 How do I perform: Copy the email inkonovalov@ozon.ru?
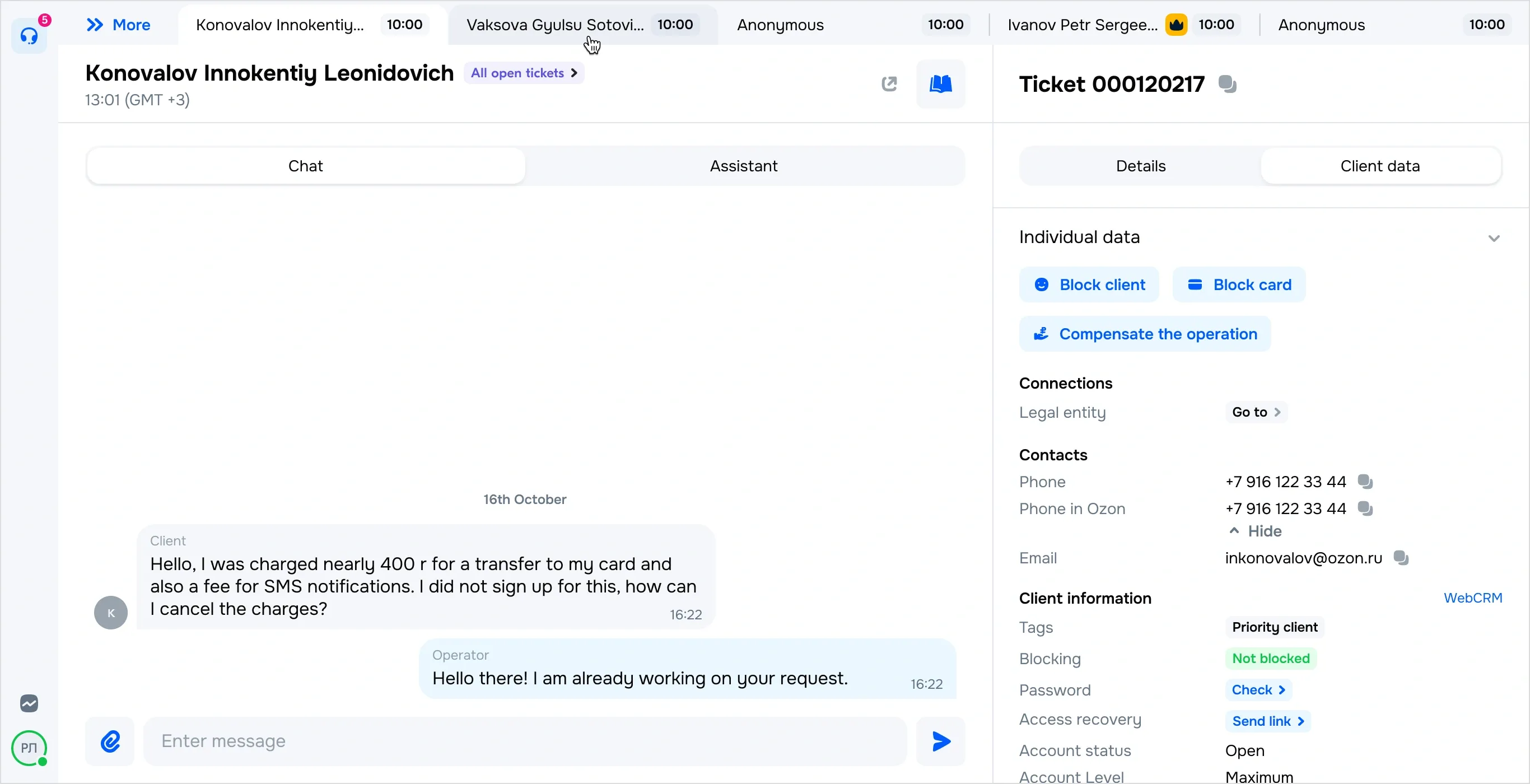point(1401,558)
